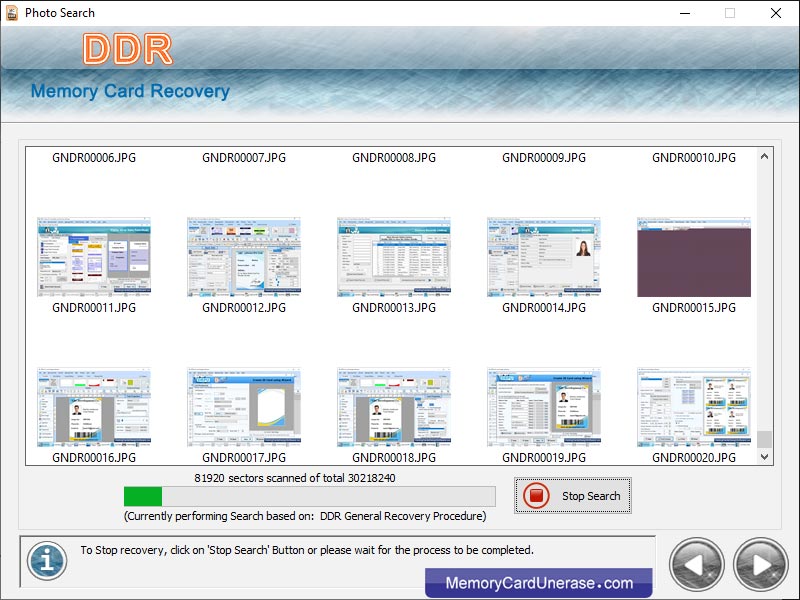
Task: Click the DDR General Recovery Procedure text
Action: pos(403,516)
